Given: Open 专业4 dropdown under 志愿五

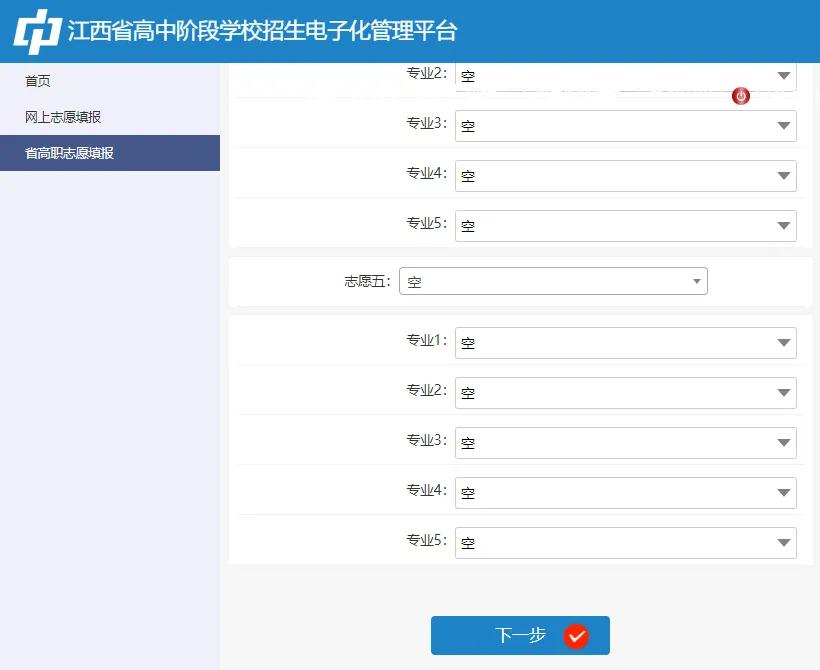Looking at the screenshot, I should (626, 493).
